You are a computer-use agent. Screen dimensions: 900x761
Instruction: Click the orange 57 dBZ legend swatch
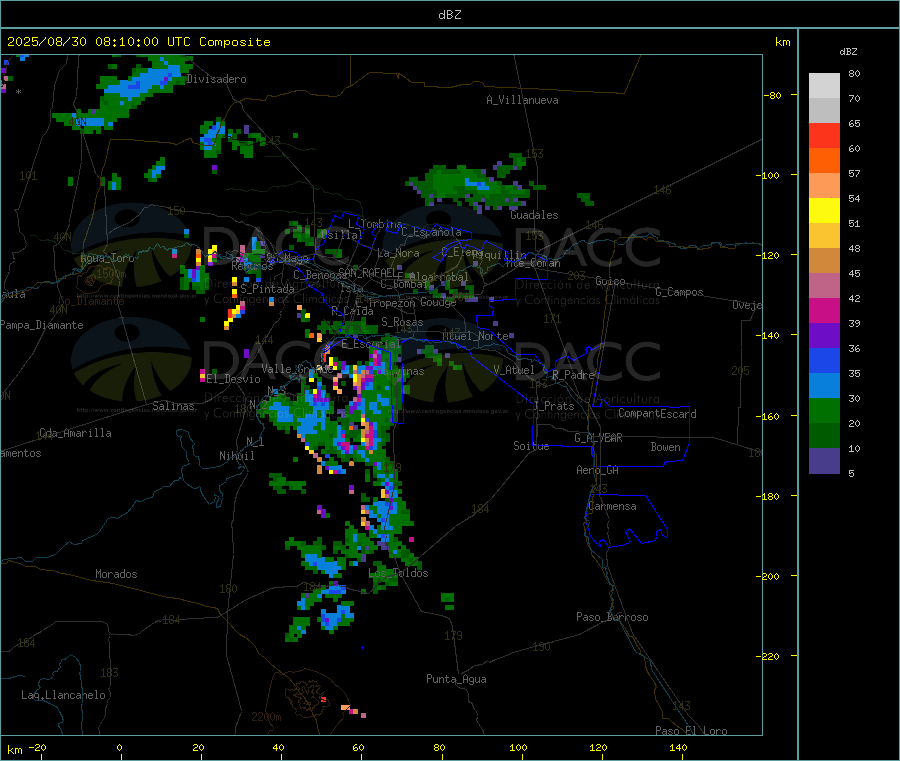point(824,161)
